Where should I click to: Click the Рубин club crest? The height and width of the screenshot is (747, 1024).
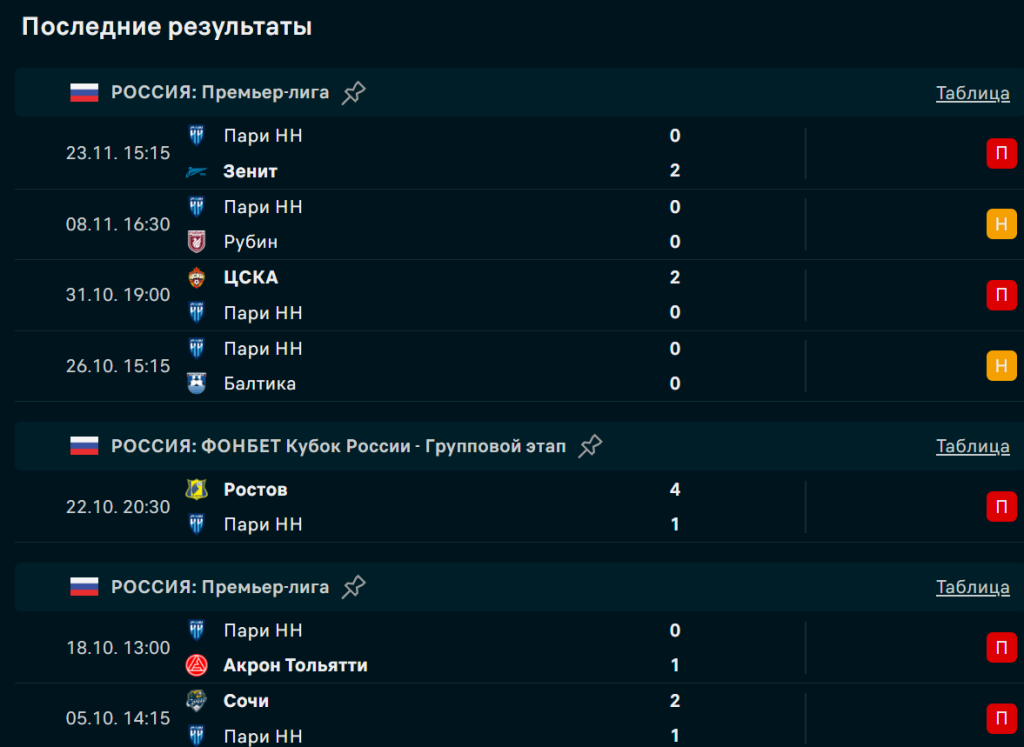pos(197,242)
